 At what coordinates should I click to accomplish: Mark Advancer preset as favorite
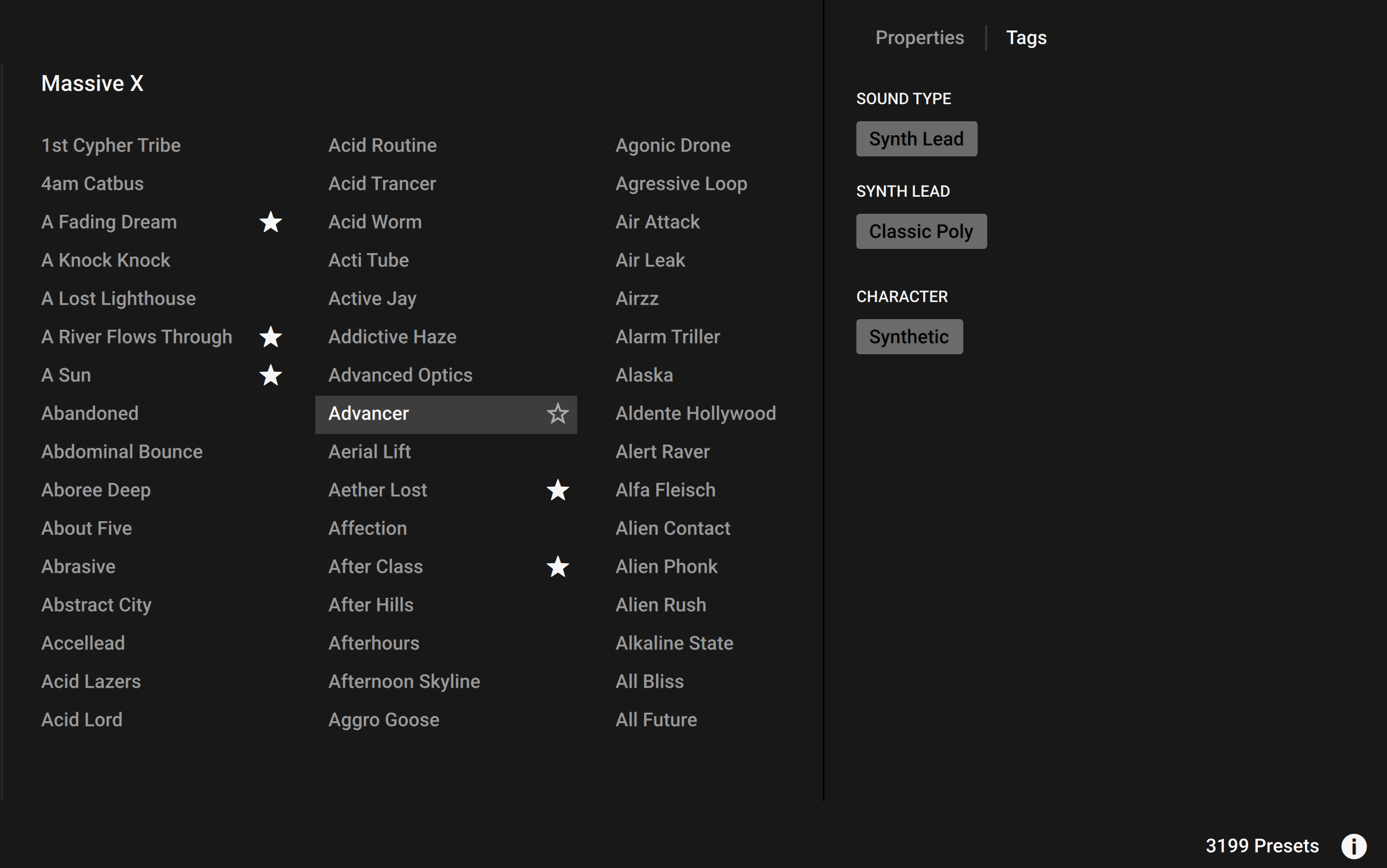click(x=558, y=413)
